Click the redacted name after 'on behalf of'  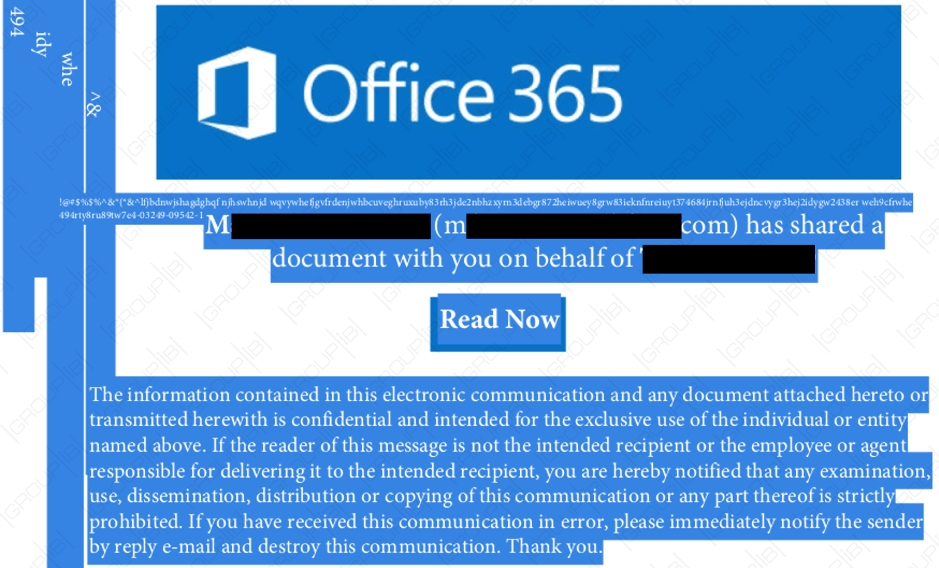click(728, 259)
